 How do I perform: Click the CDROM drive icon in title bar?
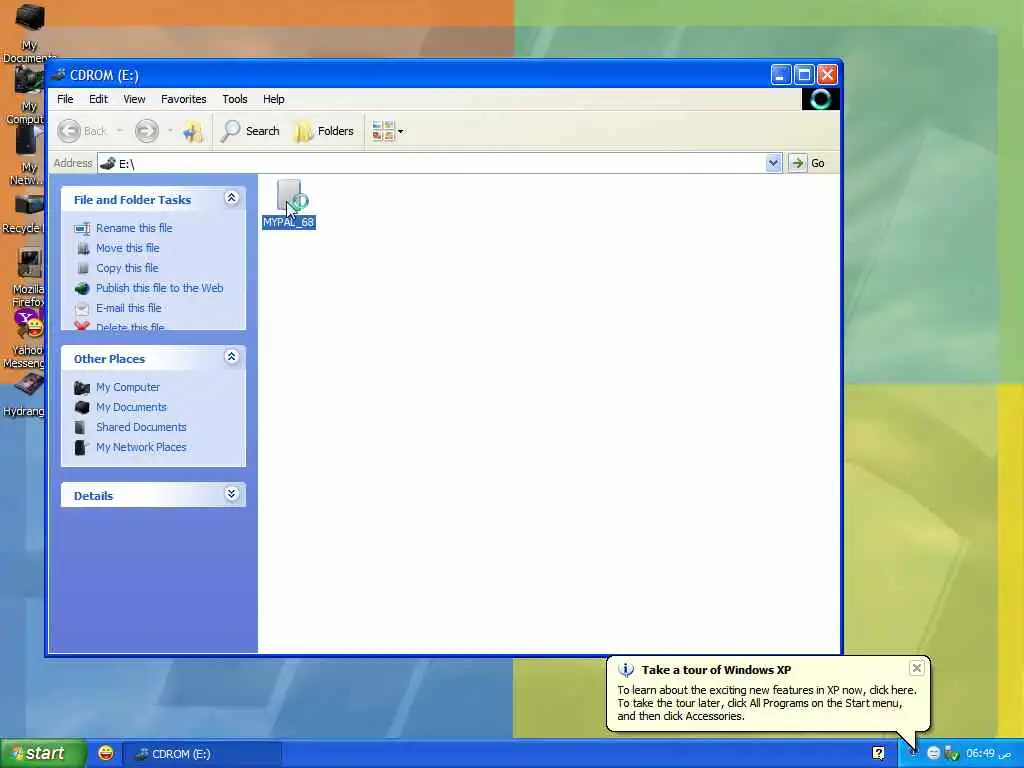point(59,74)
